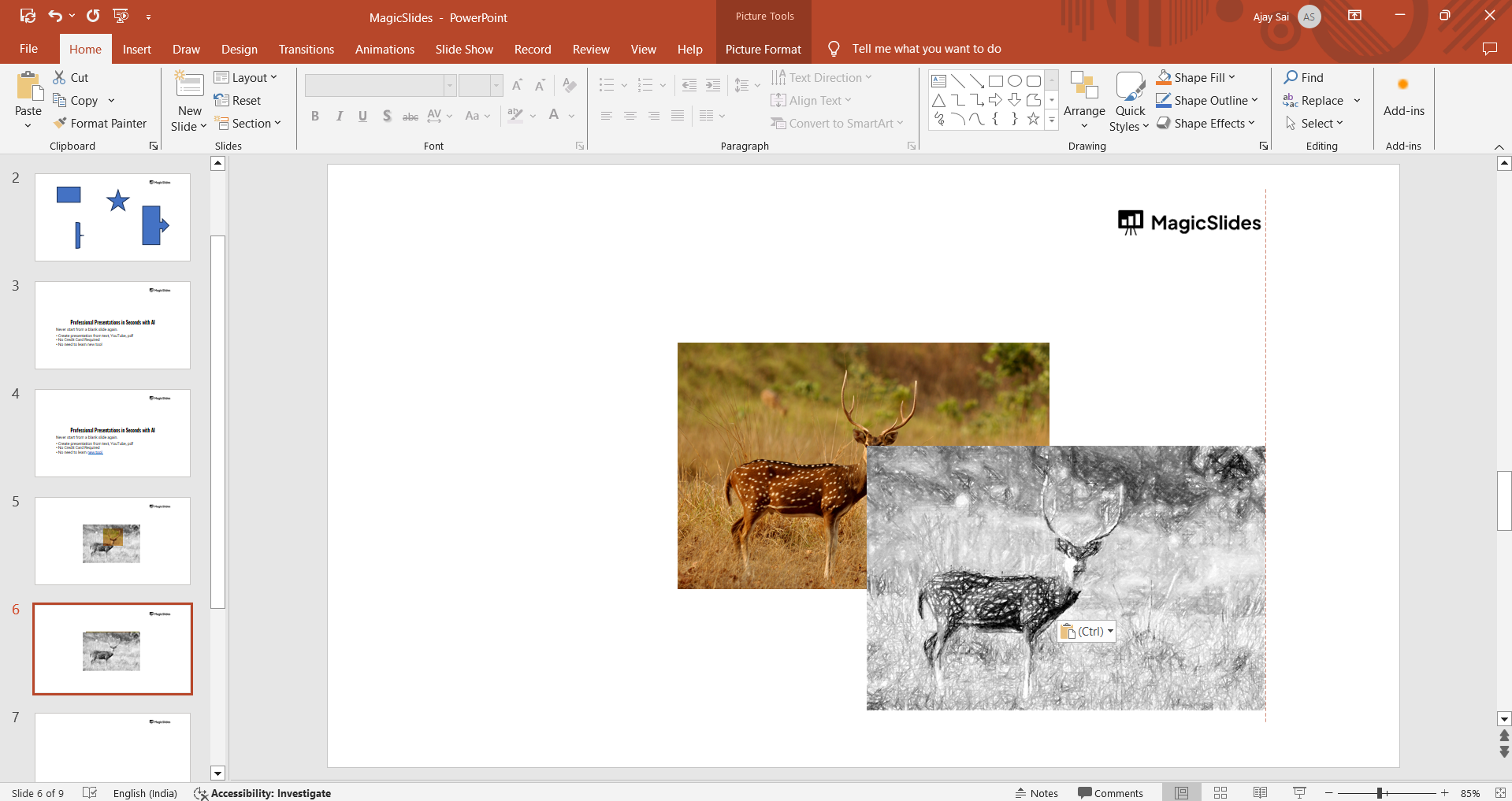The height and width of the screenshot is (801, 1512).
Task: Open the Paste Options (Ctrl) dropdown
Action: [1087, 632]
